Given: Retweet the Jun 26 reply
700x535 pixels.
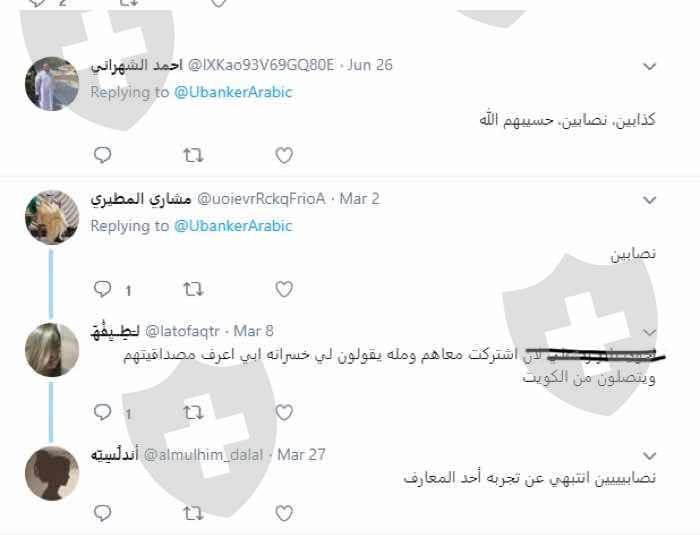Looking at the screenshot, I should click(x=194, y=155).
